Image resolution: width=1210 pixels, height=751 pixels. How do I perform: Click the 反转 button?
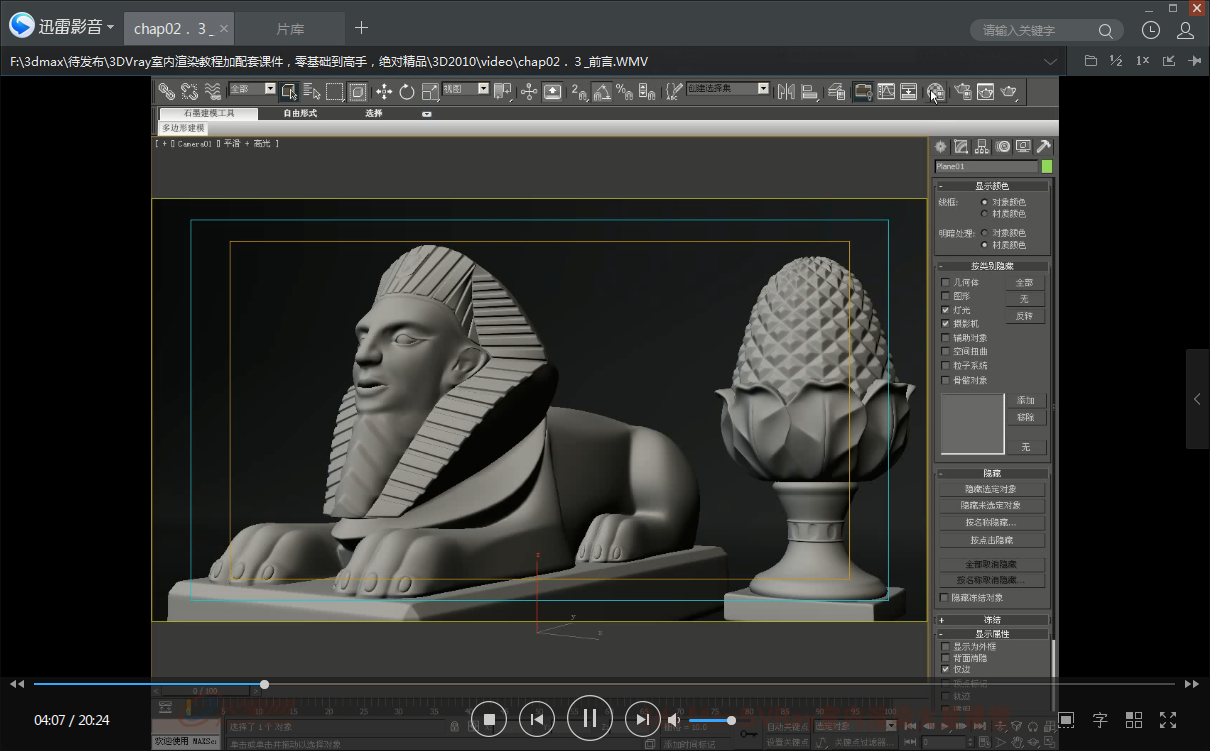1024,316
